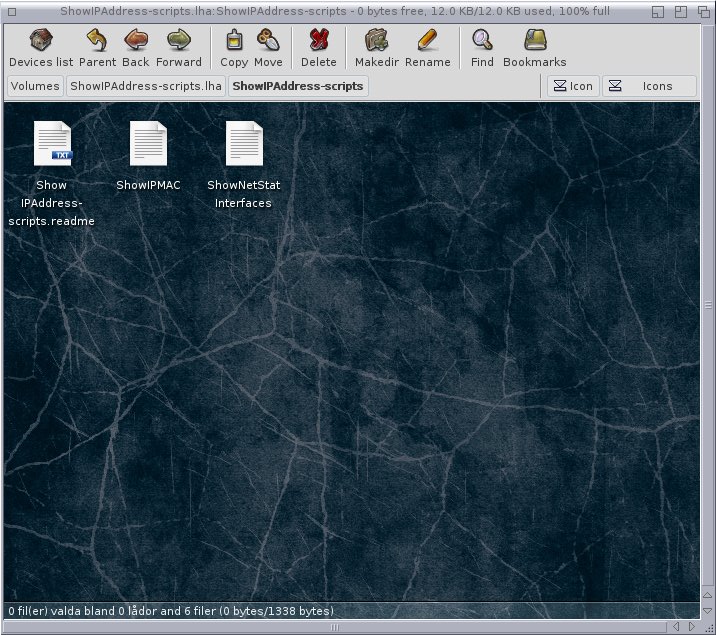
Task: Click the file label 'ShowIPMAC'
Action: 148,185
